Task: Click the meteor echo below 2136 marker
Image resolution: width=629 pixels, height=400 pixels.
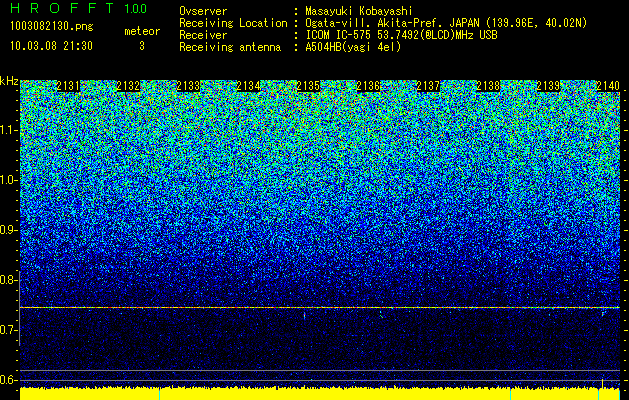Action: [381, 314]
